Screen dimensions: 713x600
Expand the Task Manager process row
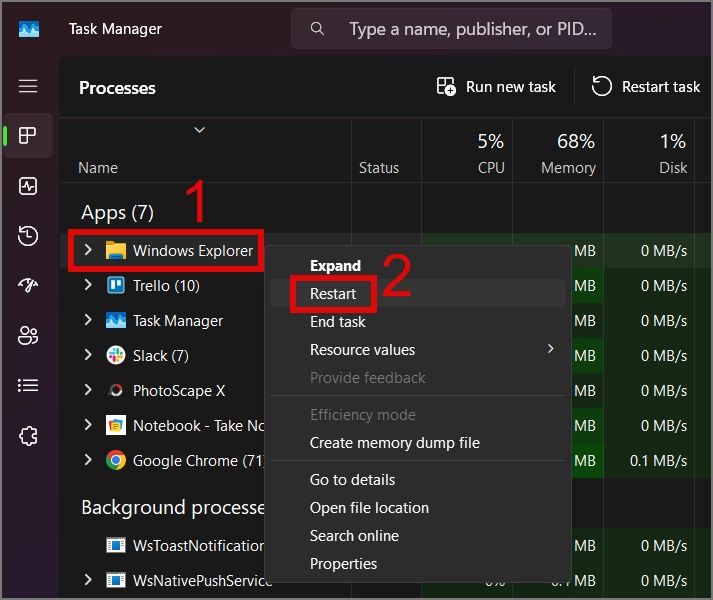88,320
